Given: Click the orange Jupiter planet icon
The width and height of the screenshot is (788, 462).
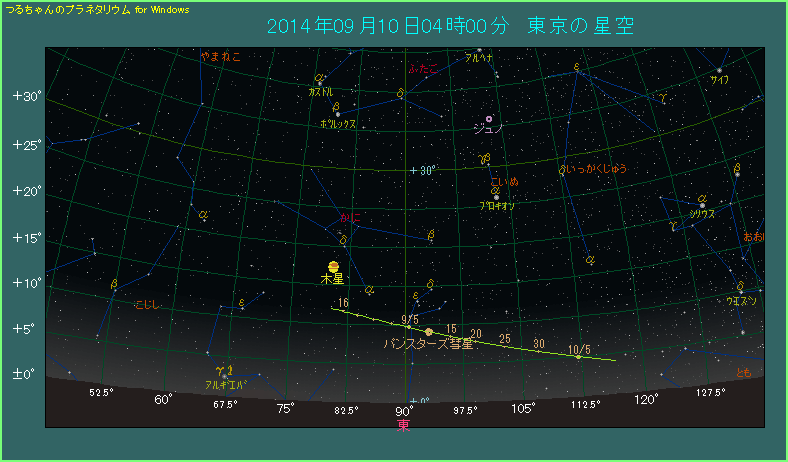Looking at the screenshot, I should [x=333, y=267].
